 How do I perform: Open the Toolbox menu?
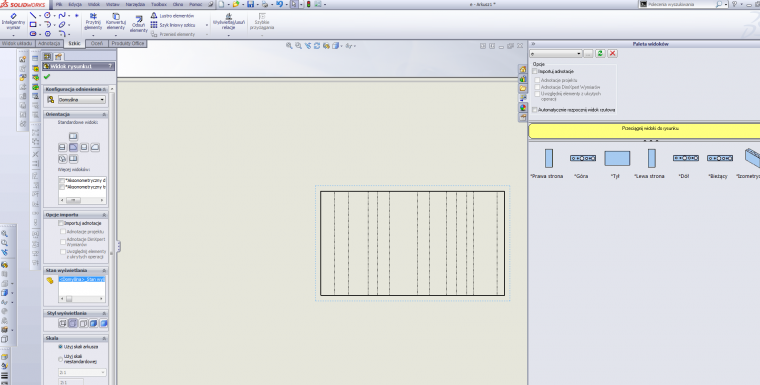click(x=159, y=4)
